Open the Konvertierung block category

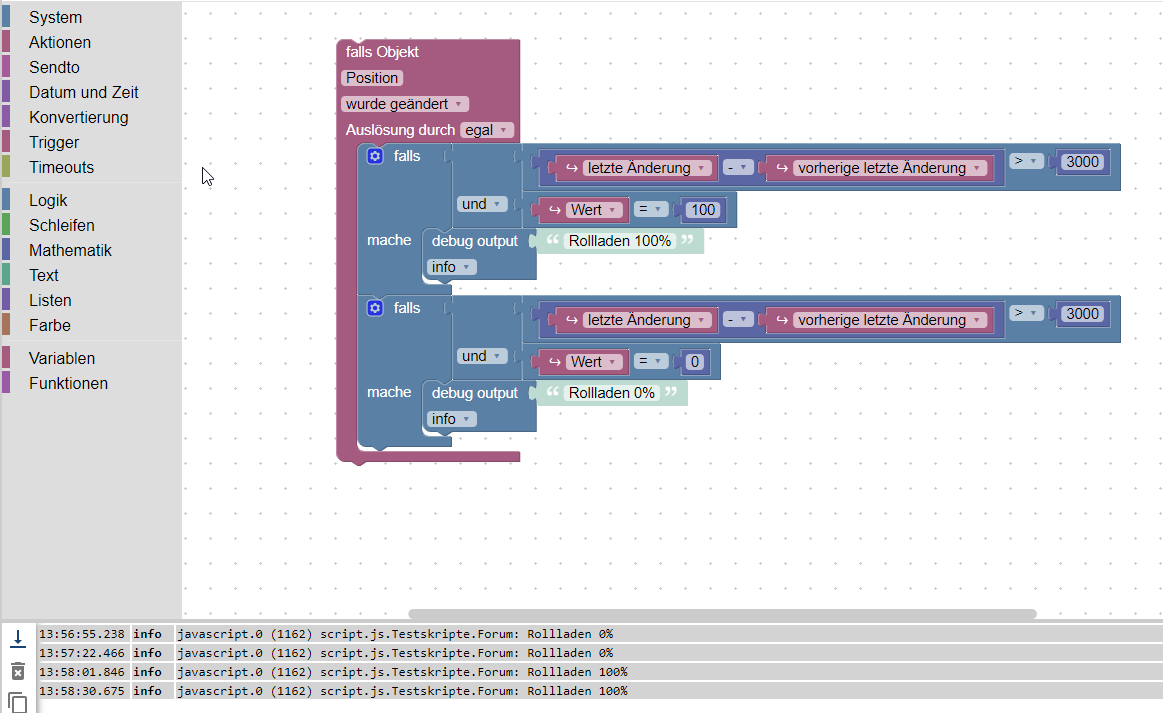coord(79,117)
